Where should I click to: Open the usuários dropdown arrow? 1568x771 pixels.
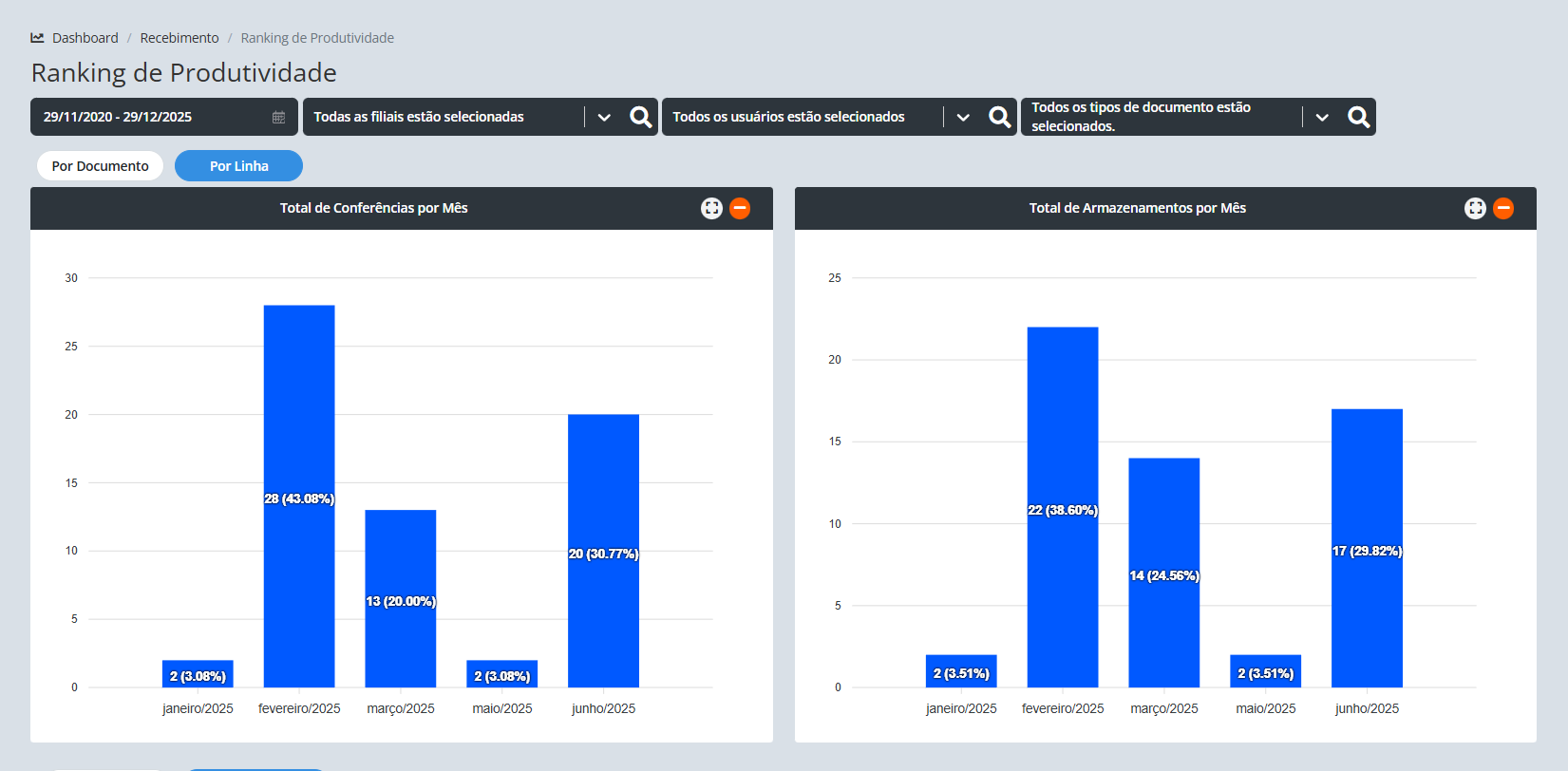pos(963,117)
